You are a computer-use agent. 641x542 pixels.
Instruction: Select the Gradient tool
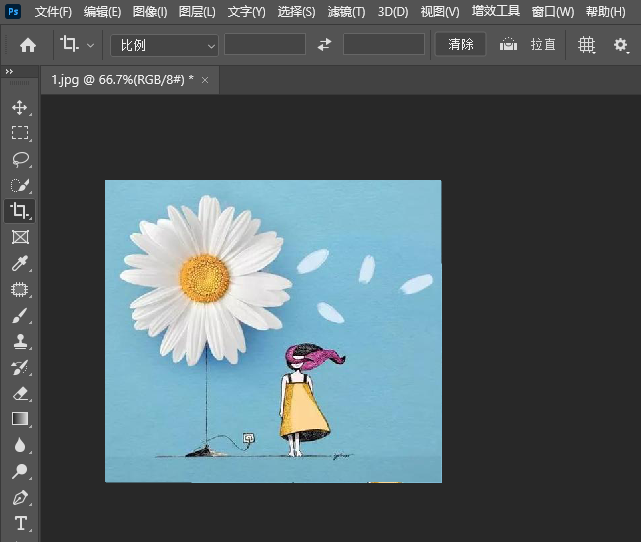point(19,419)
